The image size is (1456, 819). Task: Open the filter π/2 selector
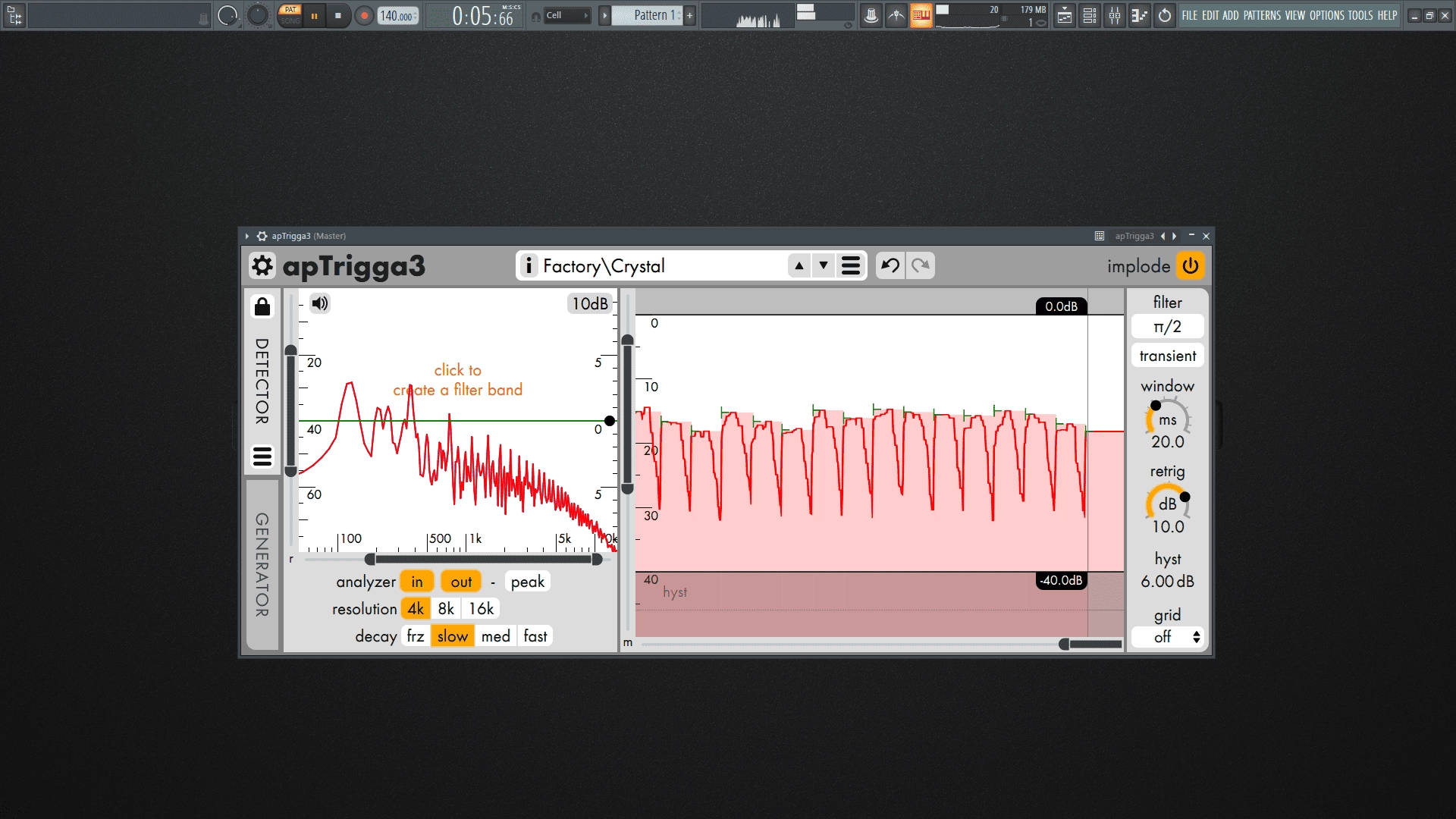1168,327
